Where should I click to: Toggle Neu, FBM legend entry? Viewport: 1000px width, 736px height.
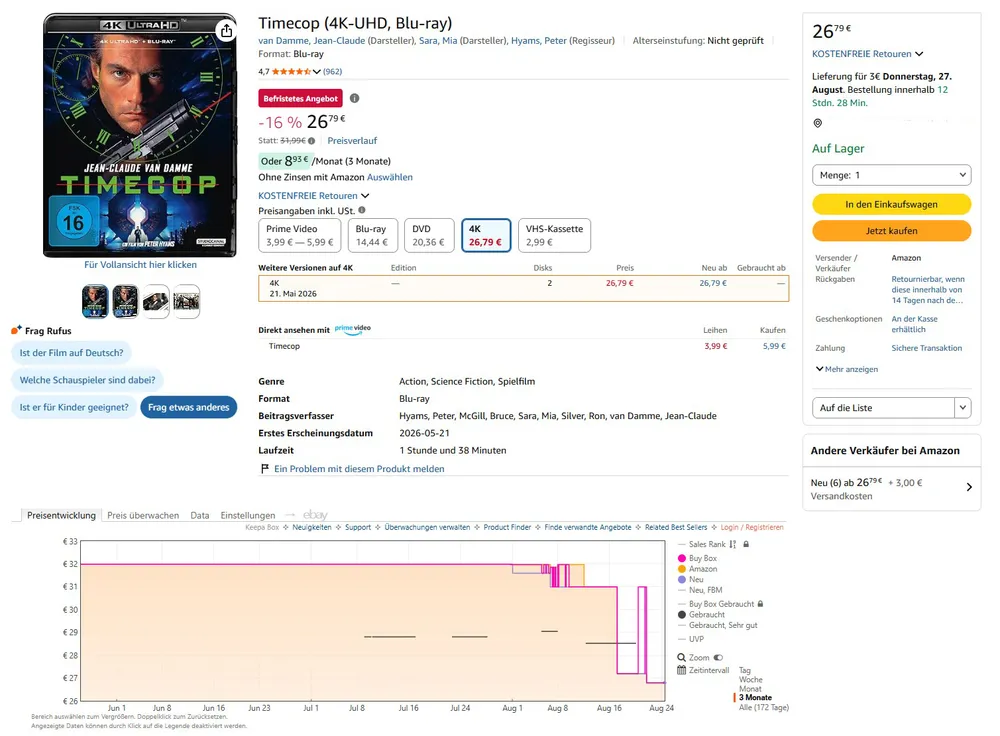tap(700, 590)
